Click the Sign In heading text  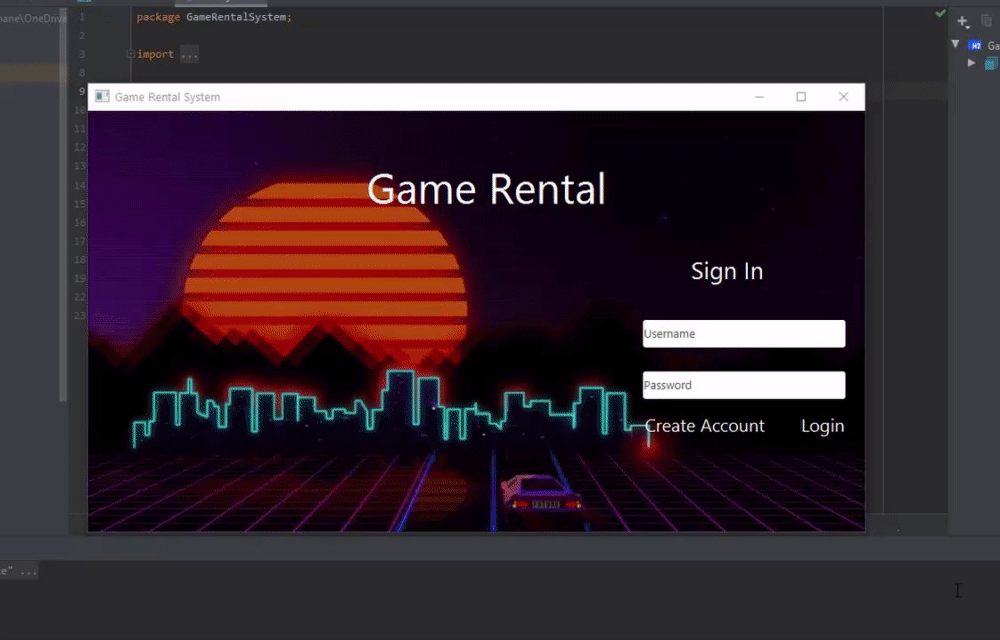[x=727, y=271]
